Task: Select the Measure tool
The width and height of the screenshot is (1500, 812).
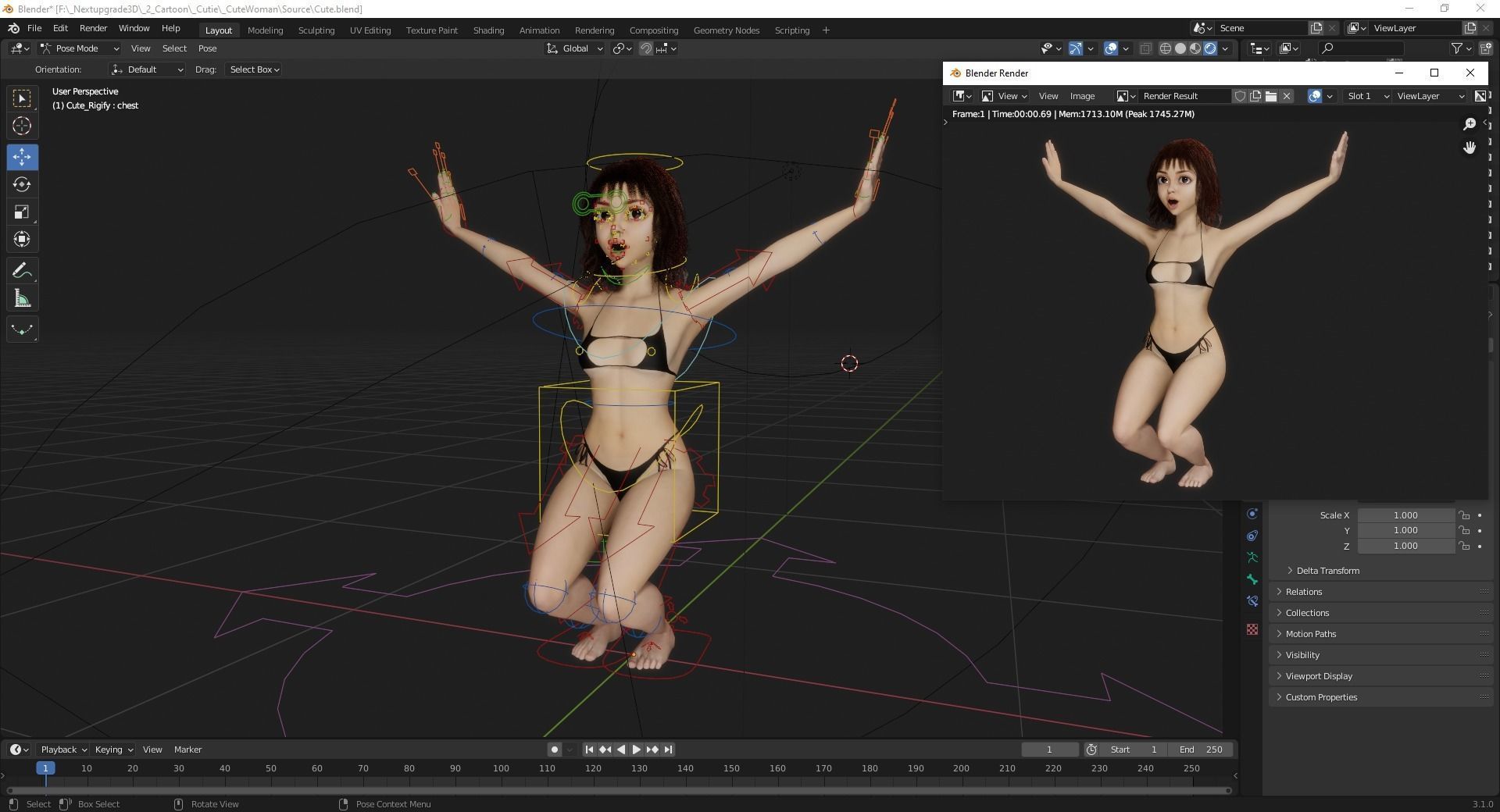Action: click(22, 299)
